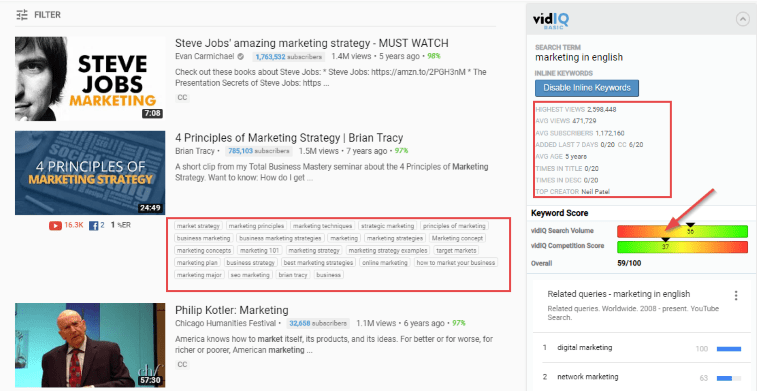Select the 'marketing 101' keyword tag
This screenshot has height=391, width=757.
click(x=260, y=251)
